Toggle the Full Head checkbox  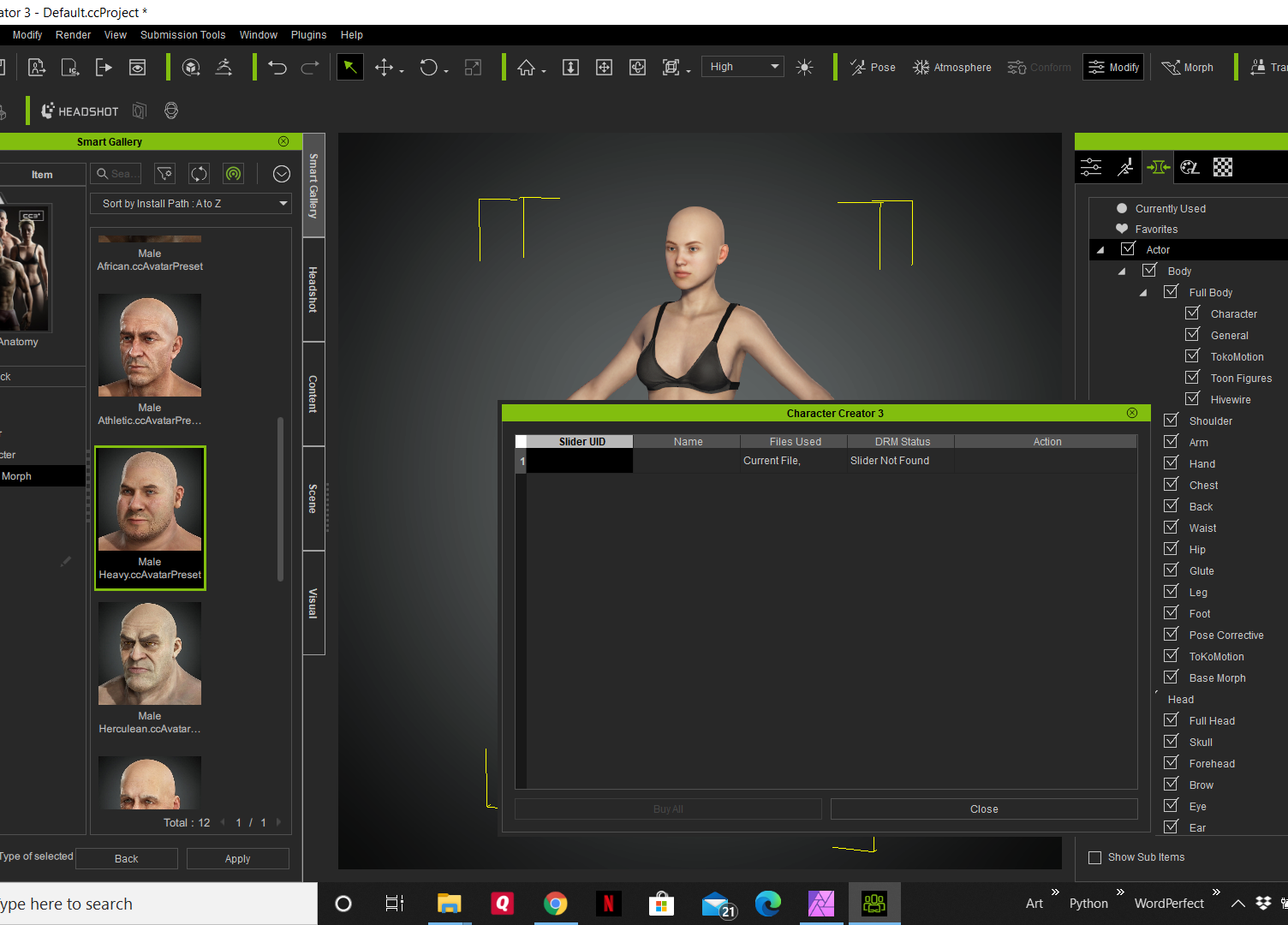coord(1171,720)
